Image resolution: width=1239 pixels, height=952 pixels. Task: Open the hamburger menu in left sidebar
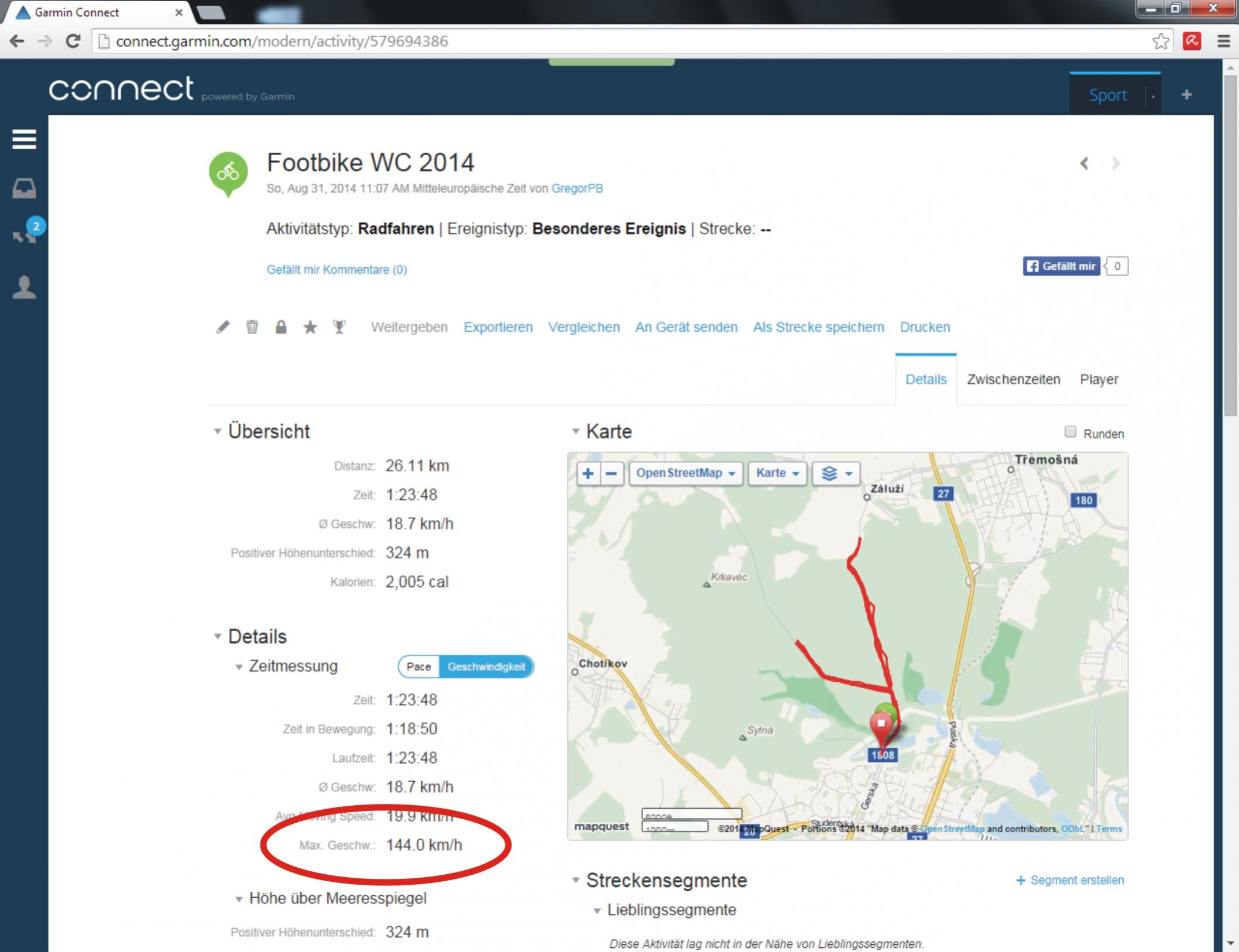pos(24,139)
